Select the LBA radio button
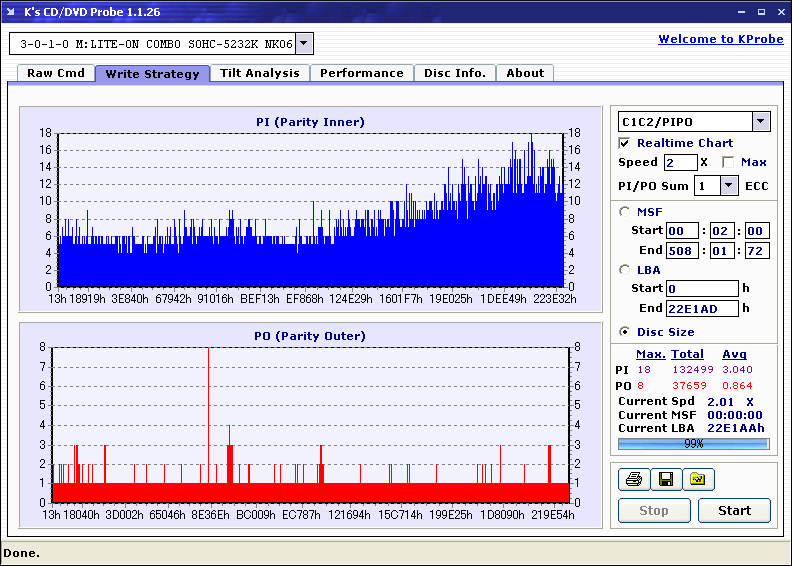 pyautogui.click(x=626, y=270)
